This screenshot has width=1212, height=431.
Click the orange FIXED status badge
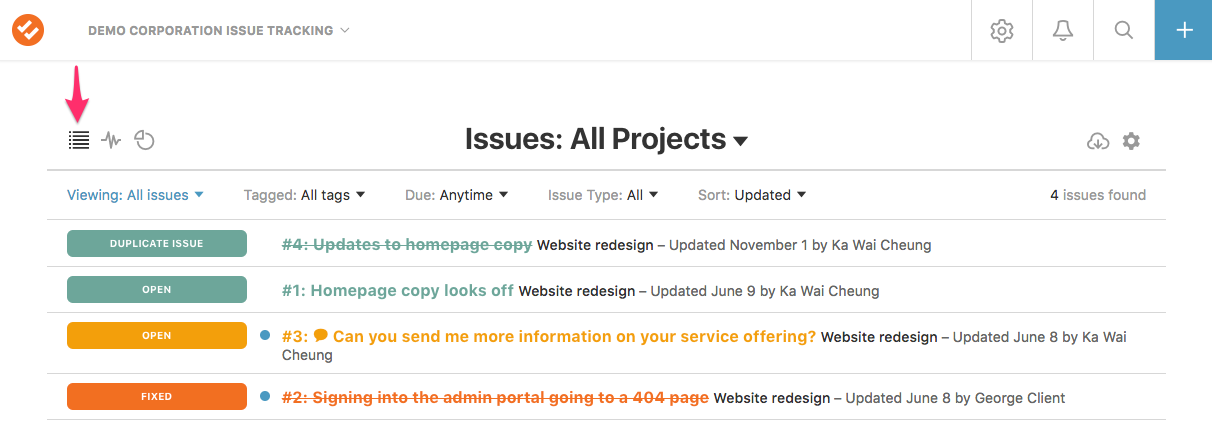tap(157, 397)
